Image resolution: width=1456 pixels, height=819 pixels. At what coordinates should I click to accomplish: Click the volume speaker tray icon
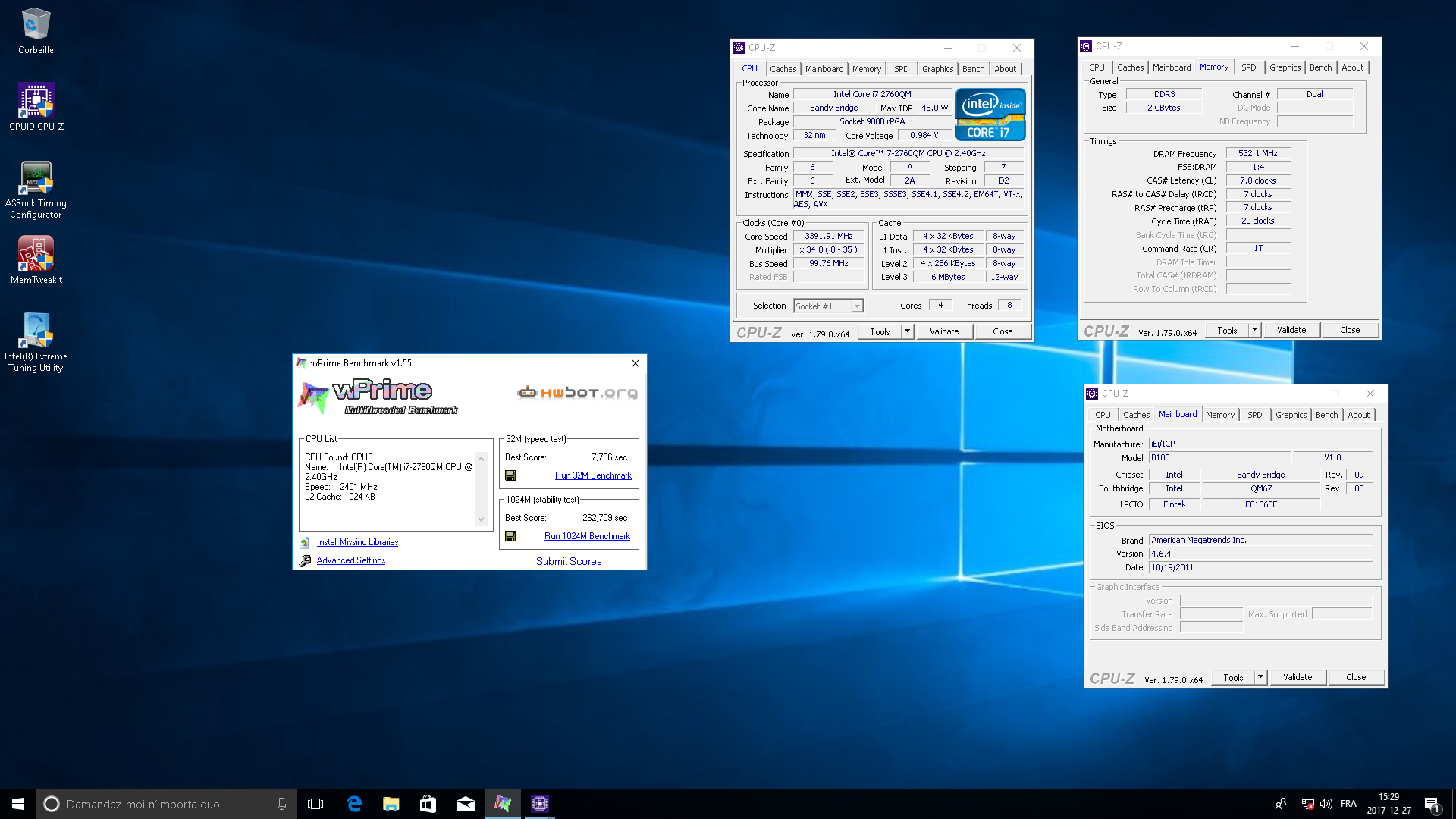tap(1326, 804)
